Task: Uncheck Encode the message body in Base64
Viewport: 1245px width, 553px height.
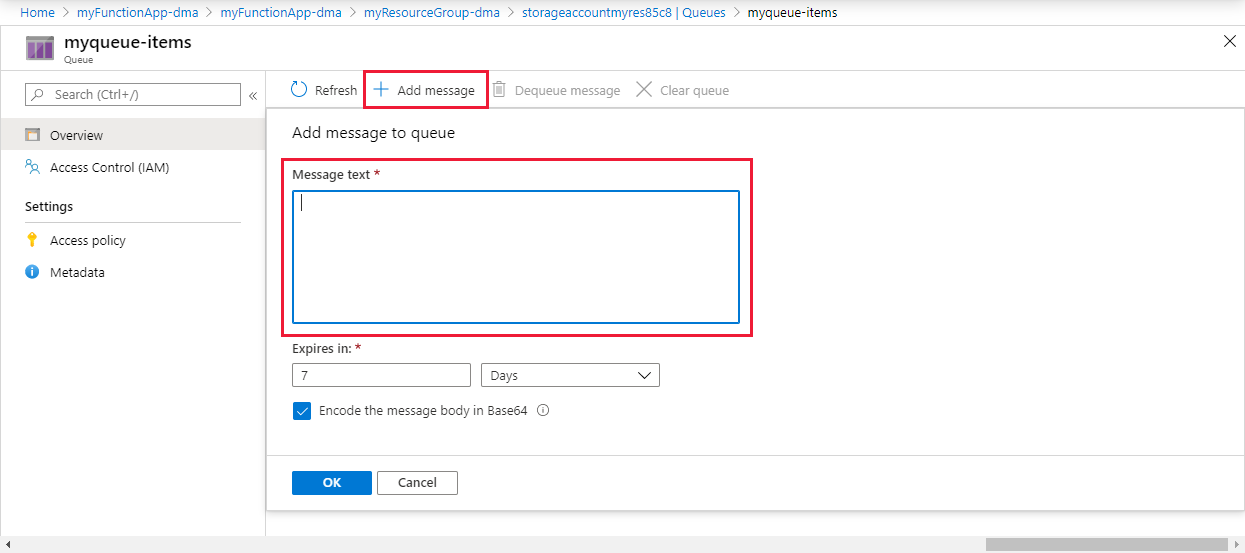Action: pyautogui.click(x=302, y=411)
